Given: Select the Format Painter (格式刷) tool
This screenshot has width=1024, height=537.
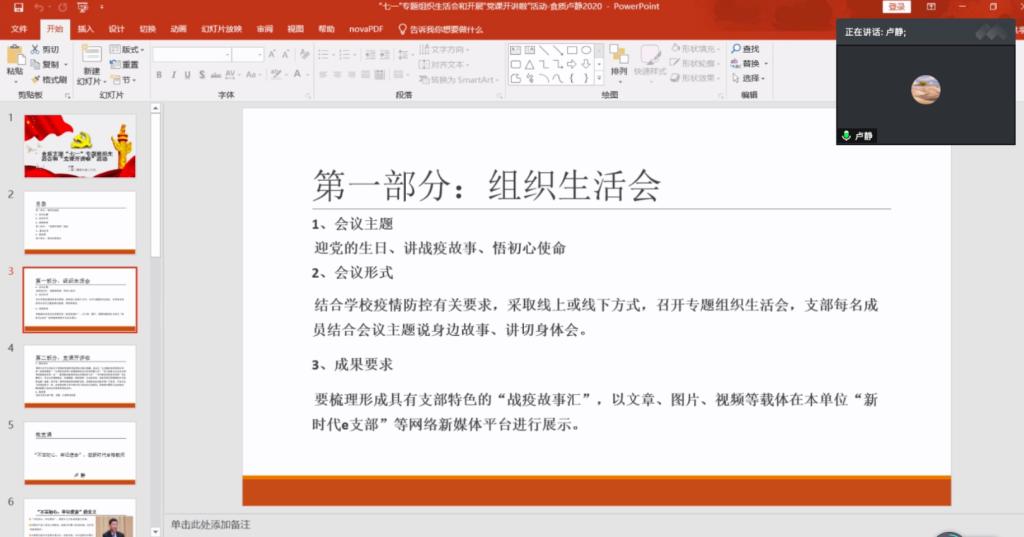Looking at the screenshot, I should click(x=36, y=79).
